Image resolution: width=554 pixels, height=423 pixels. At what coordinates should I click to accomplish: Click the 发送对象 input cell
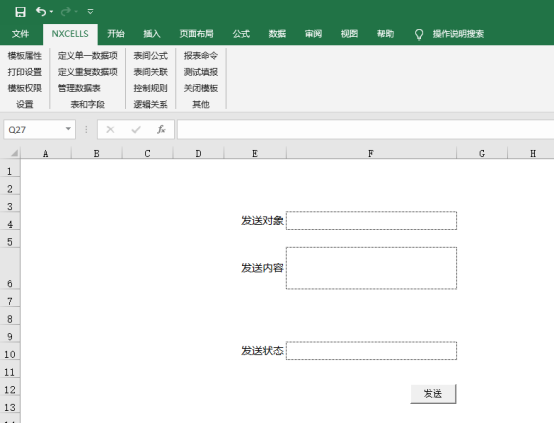coord(371,221)
